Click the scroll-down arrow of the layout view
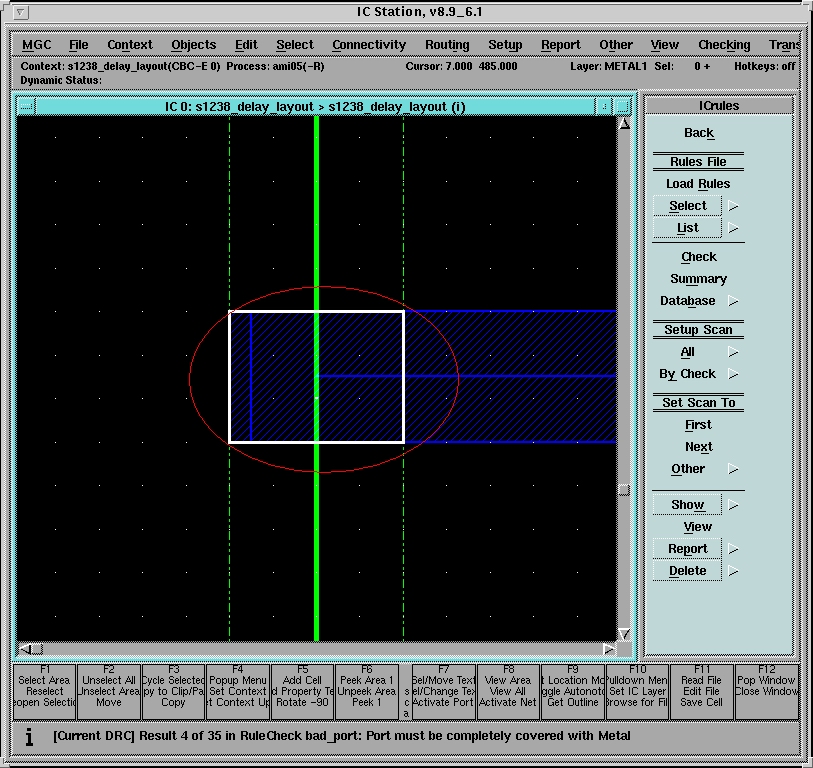813x768 pixels. pos(625,634)
